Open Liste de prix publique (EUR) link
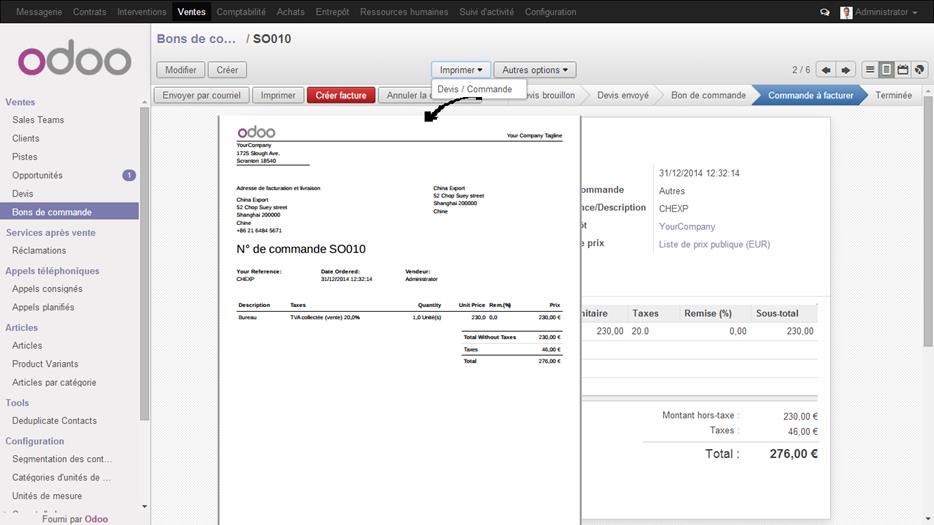The height and width of the screenshot is (525, 934). (x=714, y=244)
